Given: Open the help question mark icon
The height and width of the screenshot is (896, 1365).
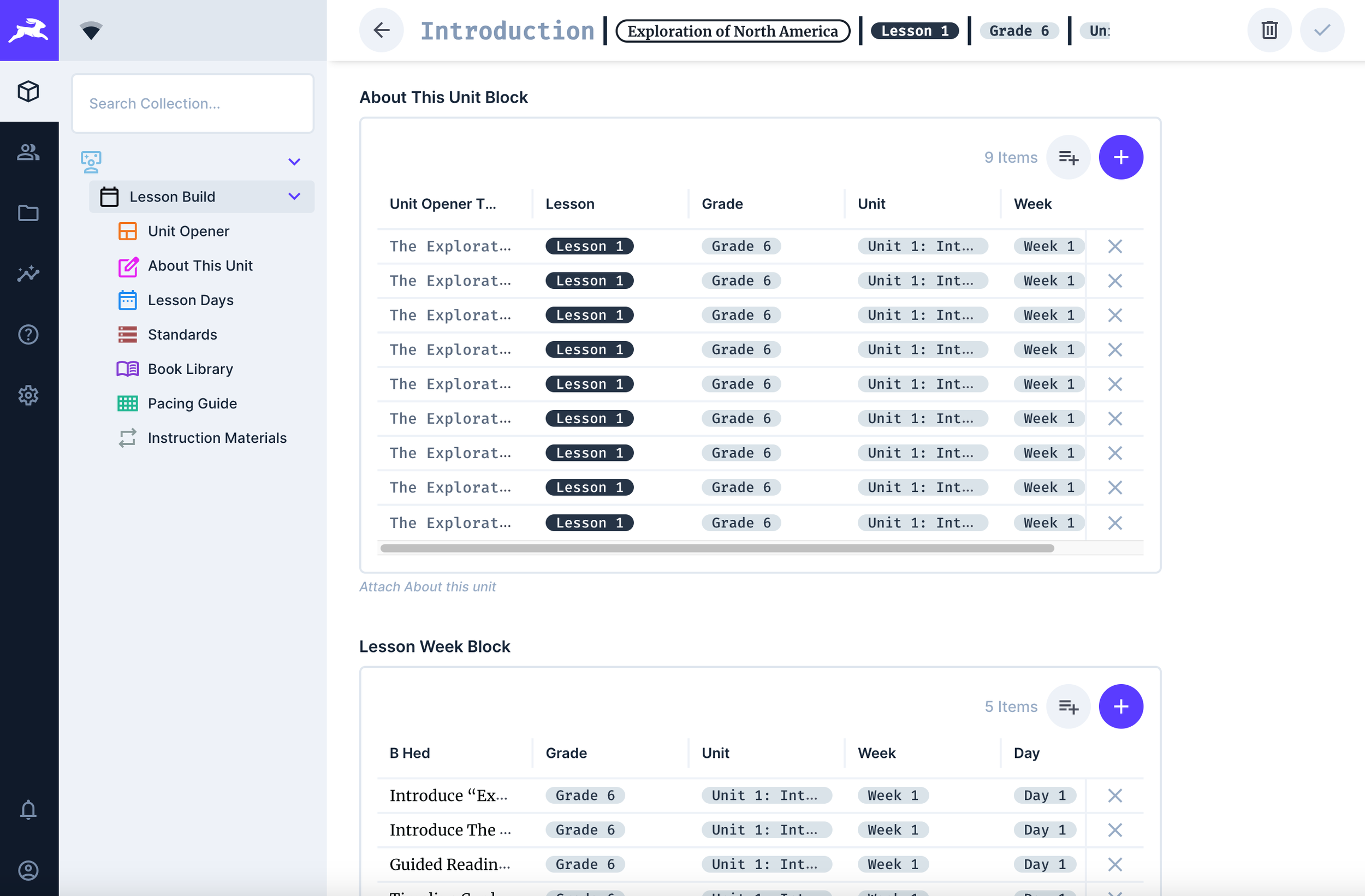Looking at the screenshot, I should click(x=29, y=334).
